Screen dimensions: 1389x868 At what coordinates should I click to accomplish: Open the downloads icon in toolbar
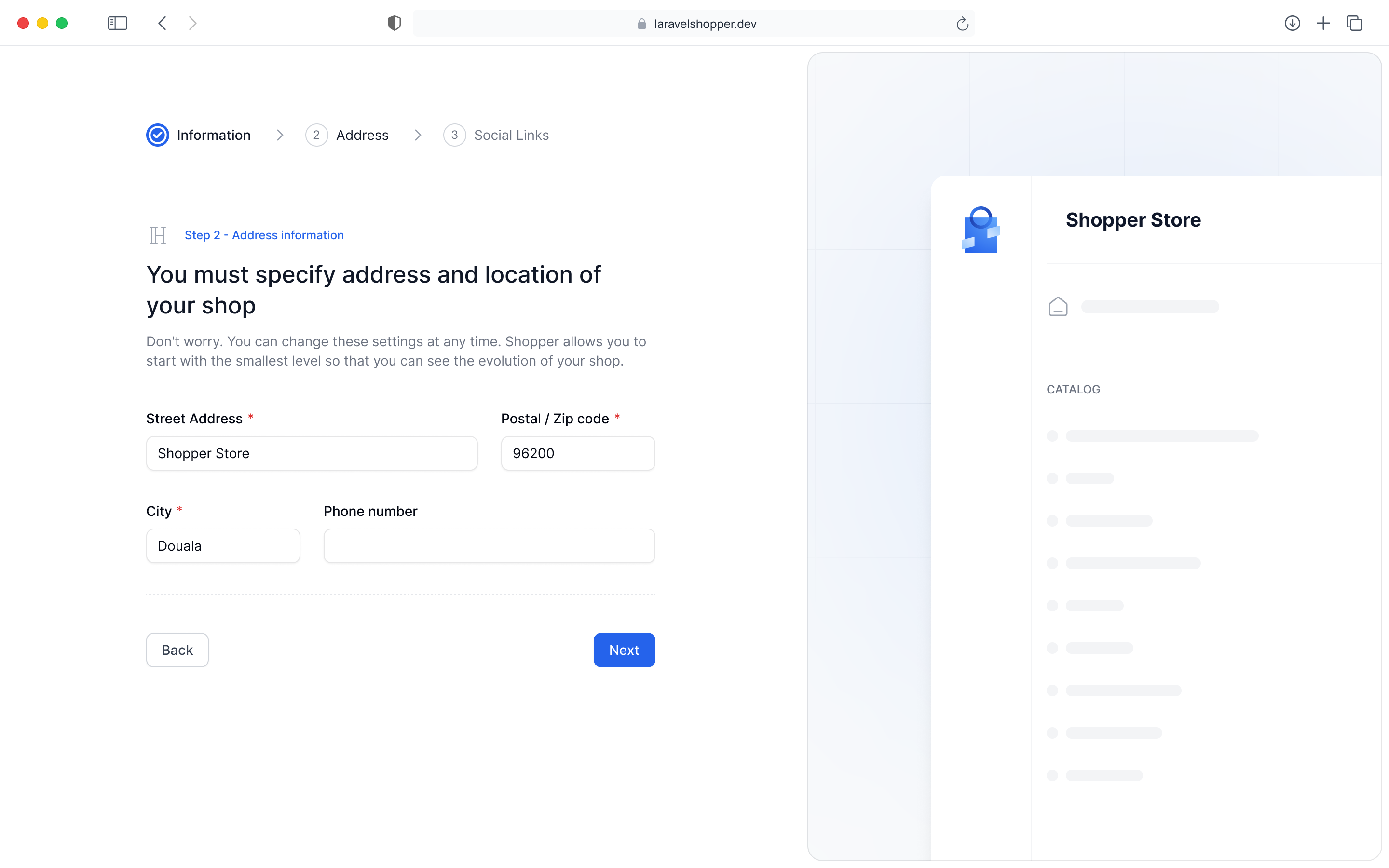1292,23
